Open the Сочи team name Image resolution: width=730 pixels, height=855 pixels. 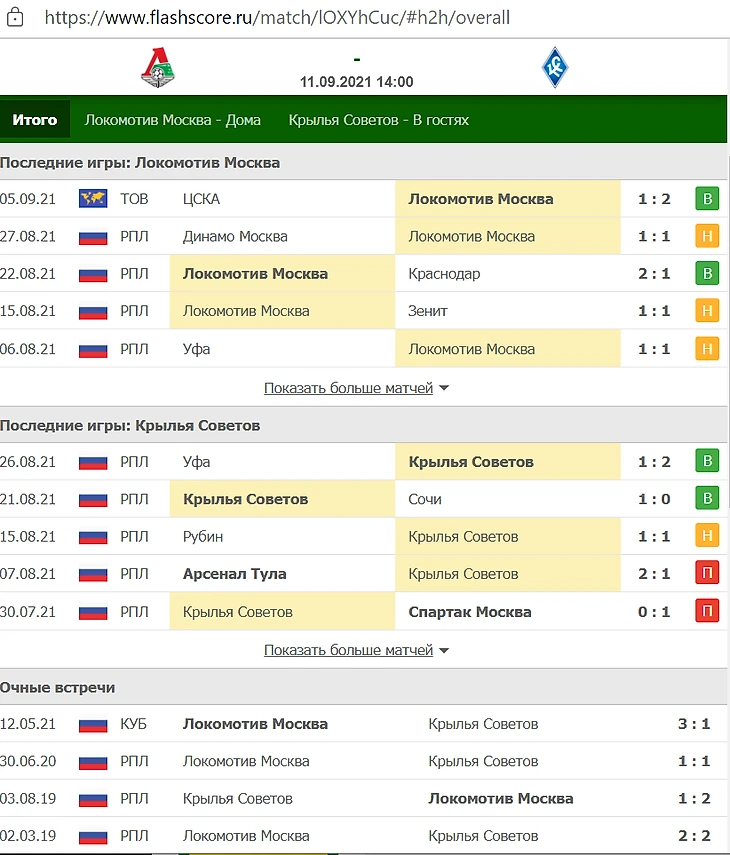[x=425, y=499]
